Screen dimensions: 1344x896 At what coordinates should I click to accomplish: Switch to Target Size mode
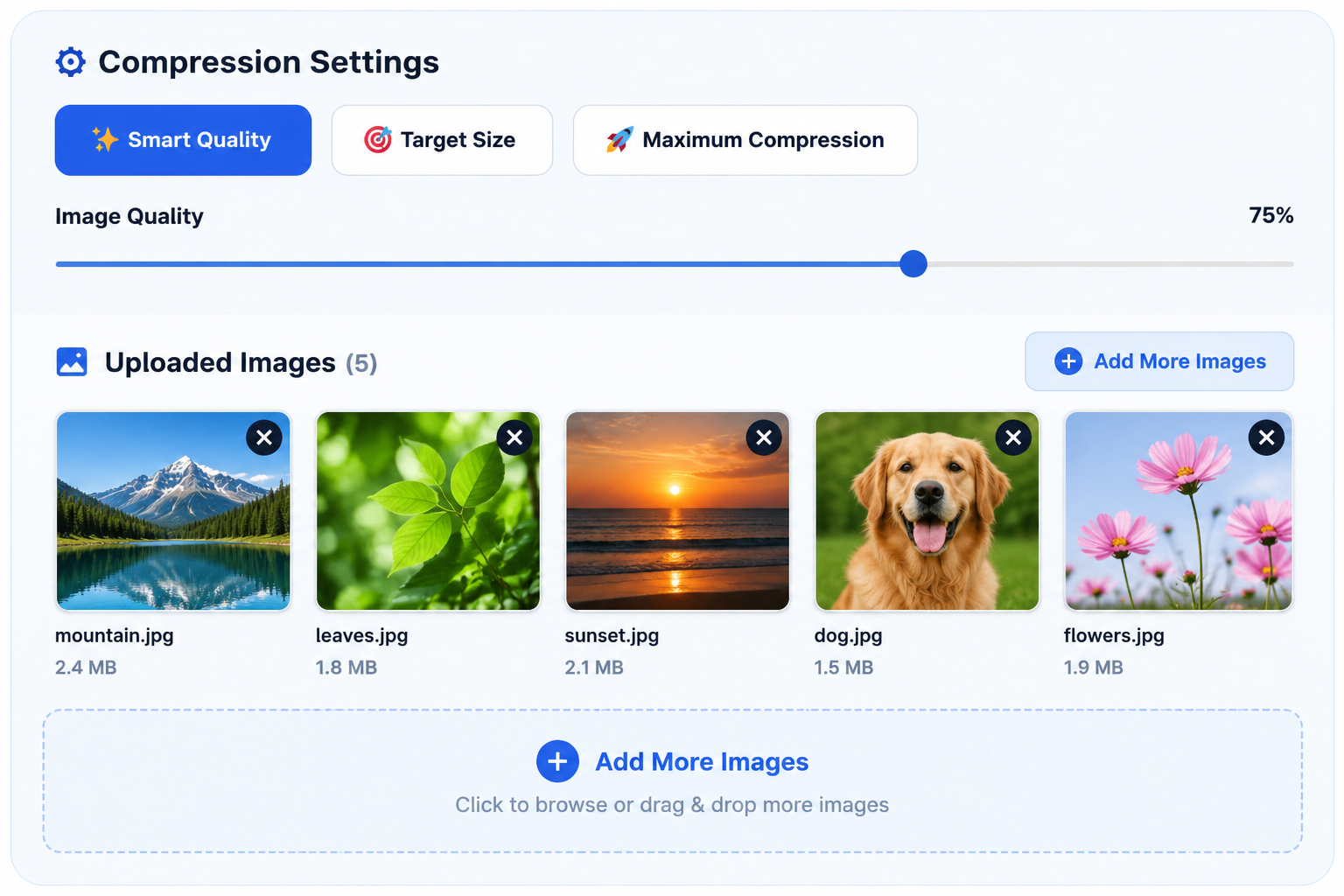tap(442, 140)
